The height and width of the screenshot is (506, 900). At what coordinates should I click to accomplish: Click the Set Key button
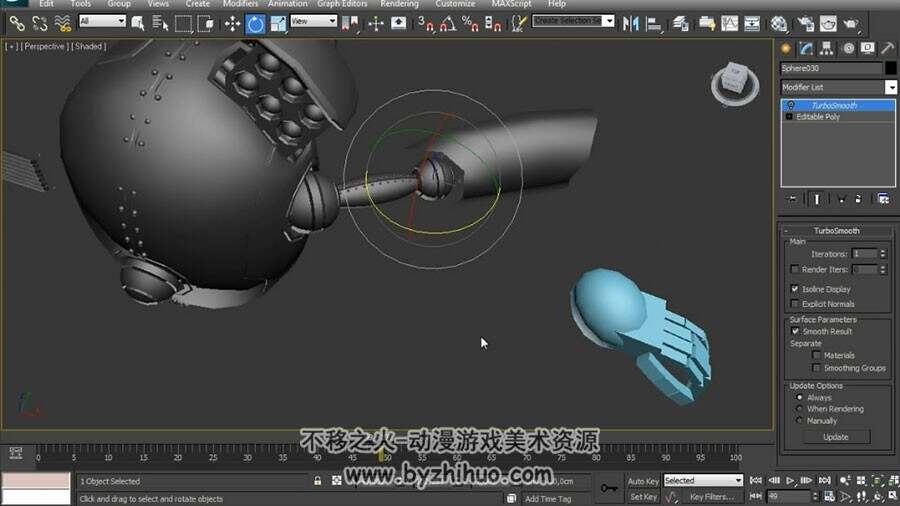643,497
